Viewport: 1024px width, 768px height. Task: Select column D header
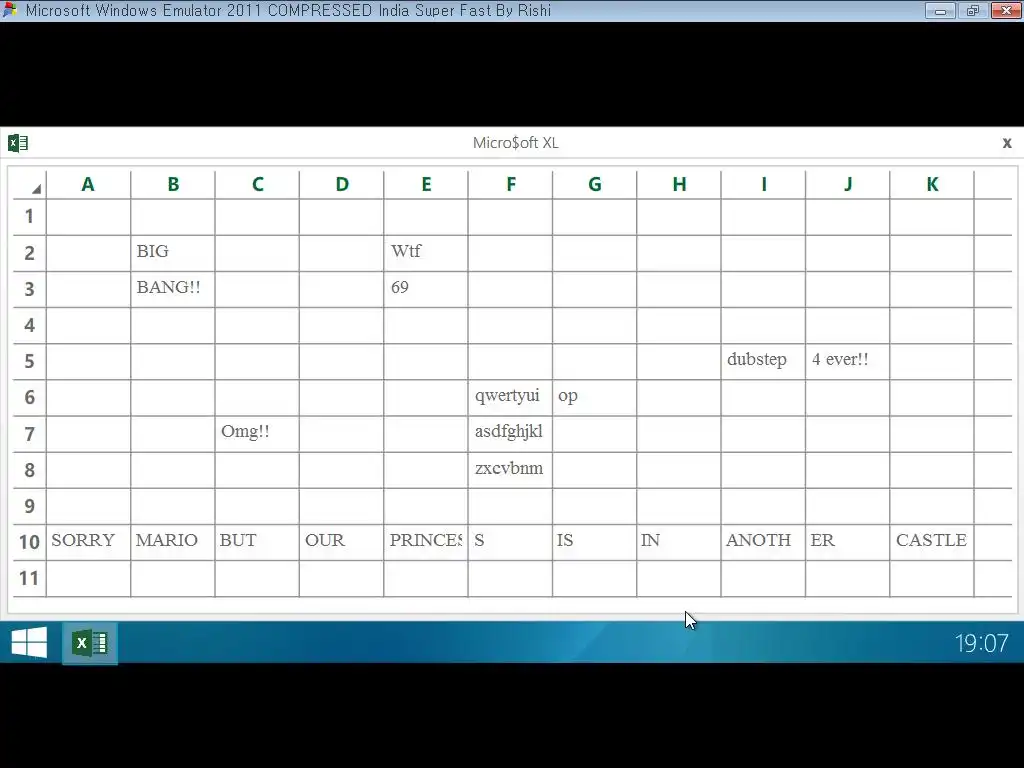coord(342,185)
